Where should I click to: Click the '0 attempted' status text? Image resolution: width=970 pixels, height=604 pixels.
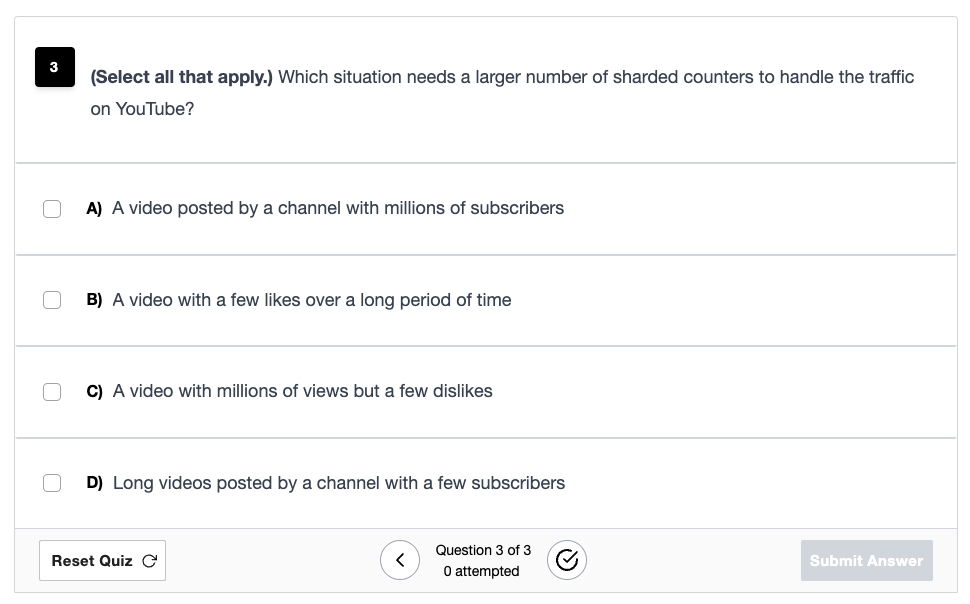pyautogui.click(x=481, y=571)
